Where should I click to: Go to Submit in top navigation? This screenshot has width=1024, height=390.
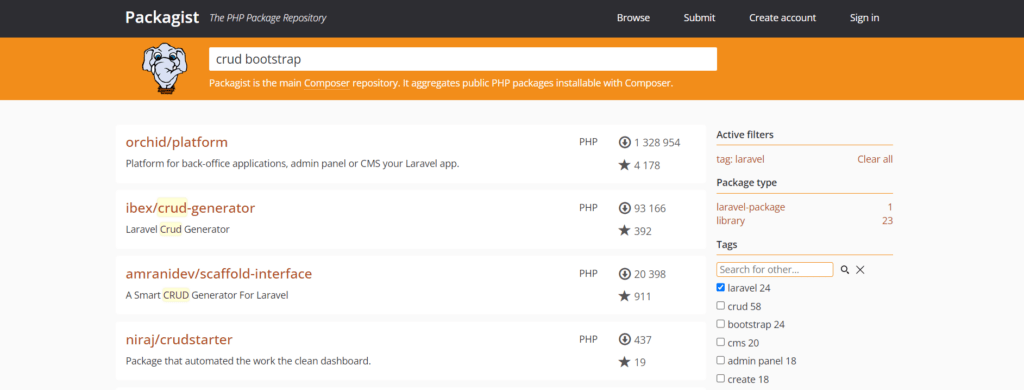pyautogui.click(x=699, y=18)
